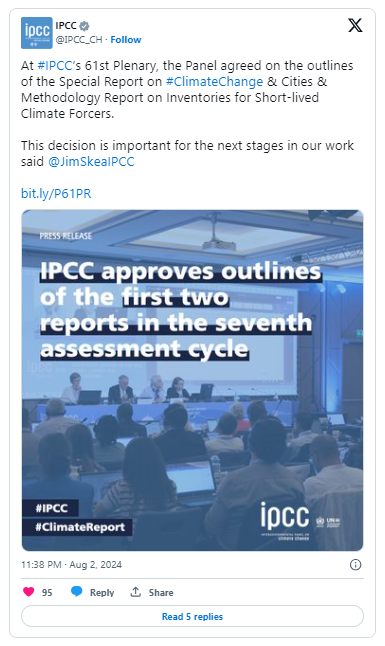The height and width of the screenshot is (646, 385).
Task: Click the @IPCC_CH handle
Action: point(79,40)
